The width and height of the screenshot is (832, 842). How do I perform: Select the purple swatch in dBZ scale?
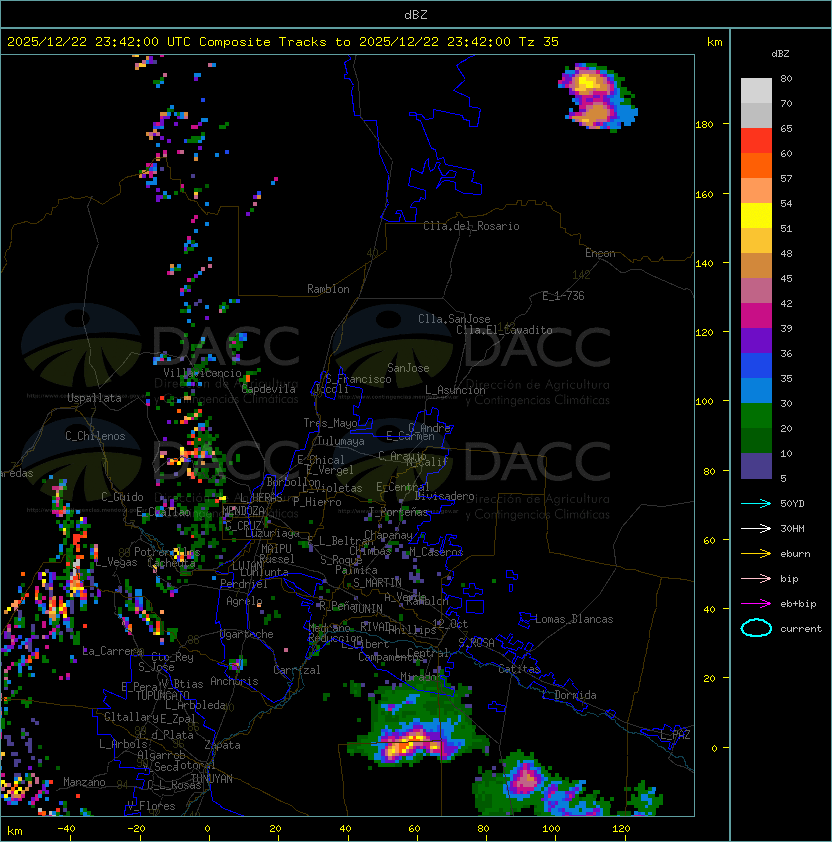[756, 340]
